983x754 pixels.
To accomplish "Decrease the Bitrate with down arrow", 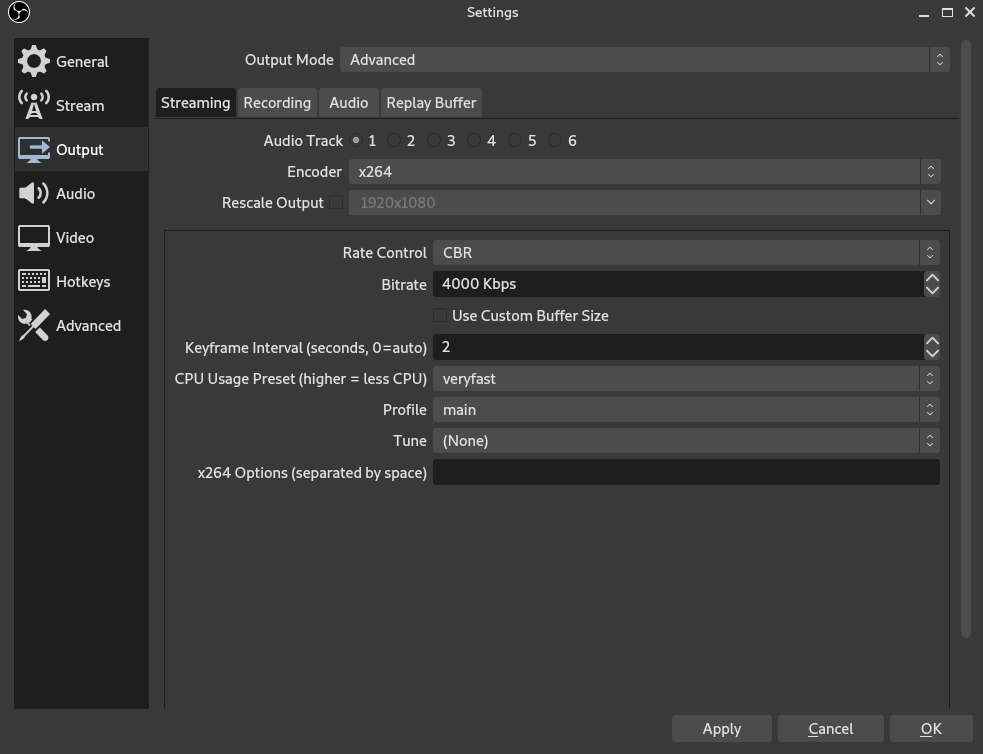I will point(932,290).
